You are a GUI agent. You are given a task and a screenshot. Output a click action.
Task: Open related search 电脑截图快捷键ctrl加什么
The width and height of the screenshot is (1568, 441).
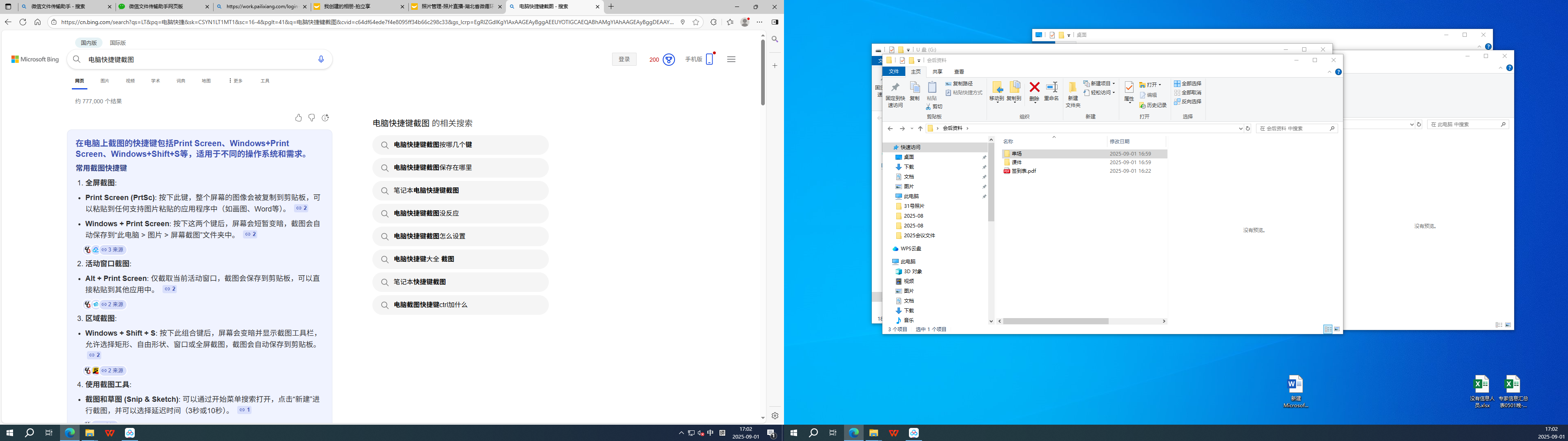click(460, 305)
